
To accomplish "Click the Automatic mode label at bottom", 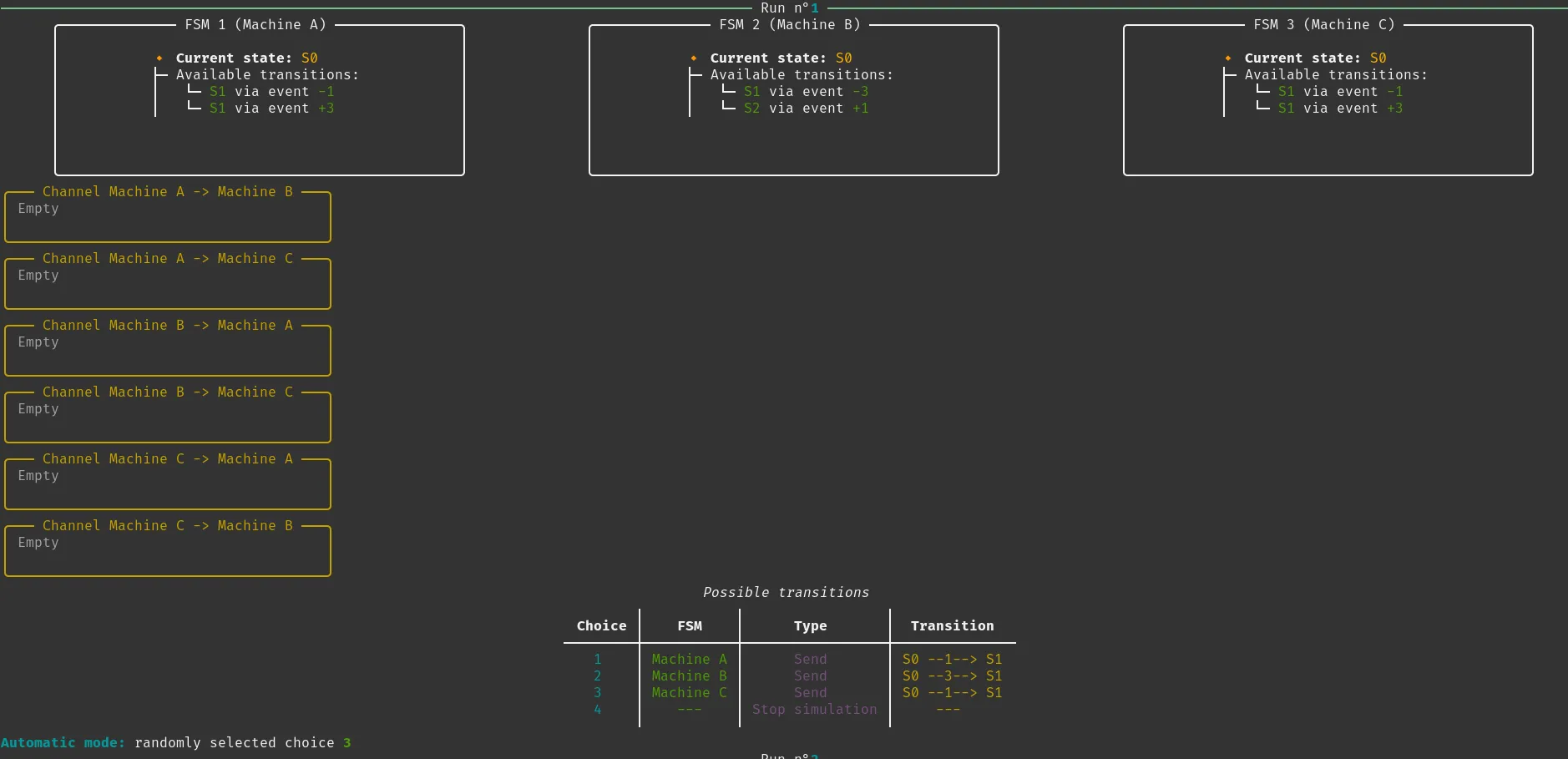I will (x=63, y=743).
